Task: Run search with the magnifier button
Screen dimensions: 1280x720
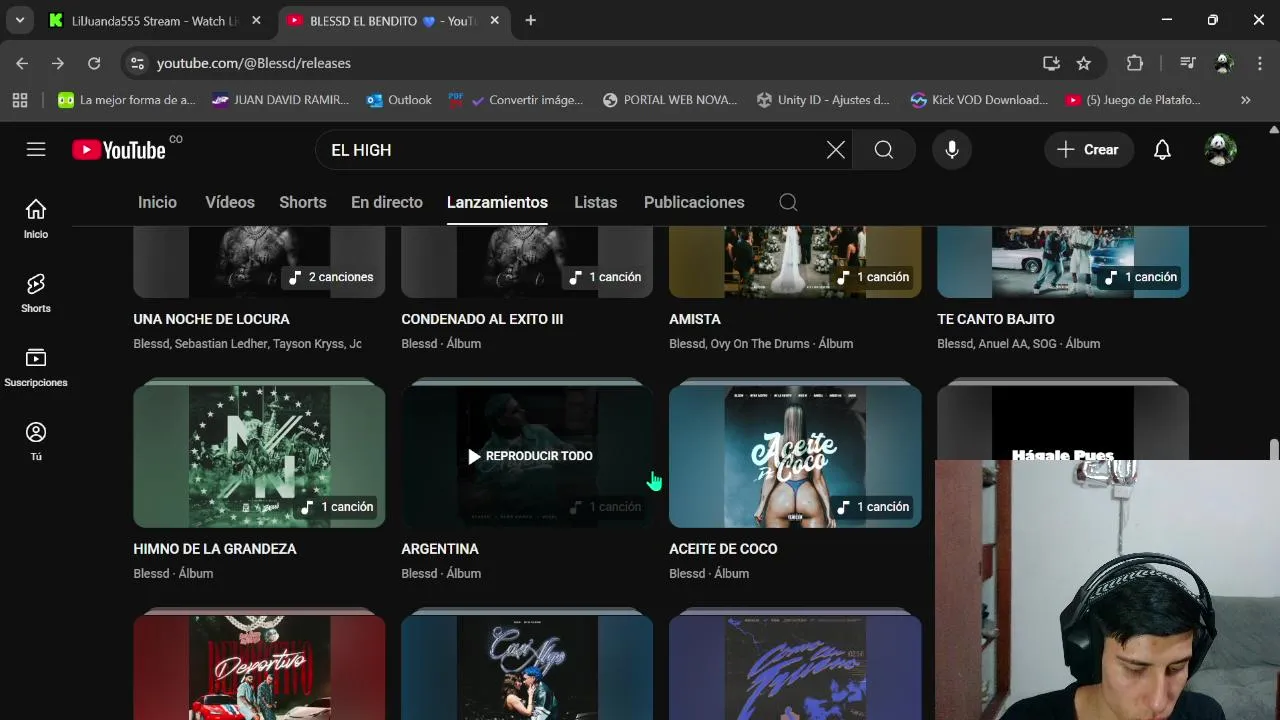Action: pos(884,150)
